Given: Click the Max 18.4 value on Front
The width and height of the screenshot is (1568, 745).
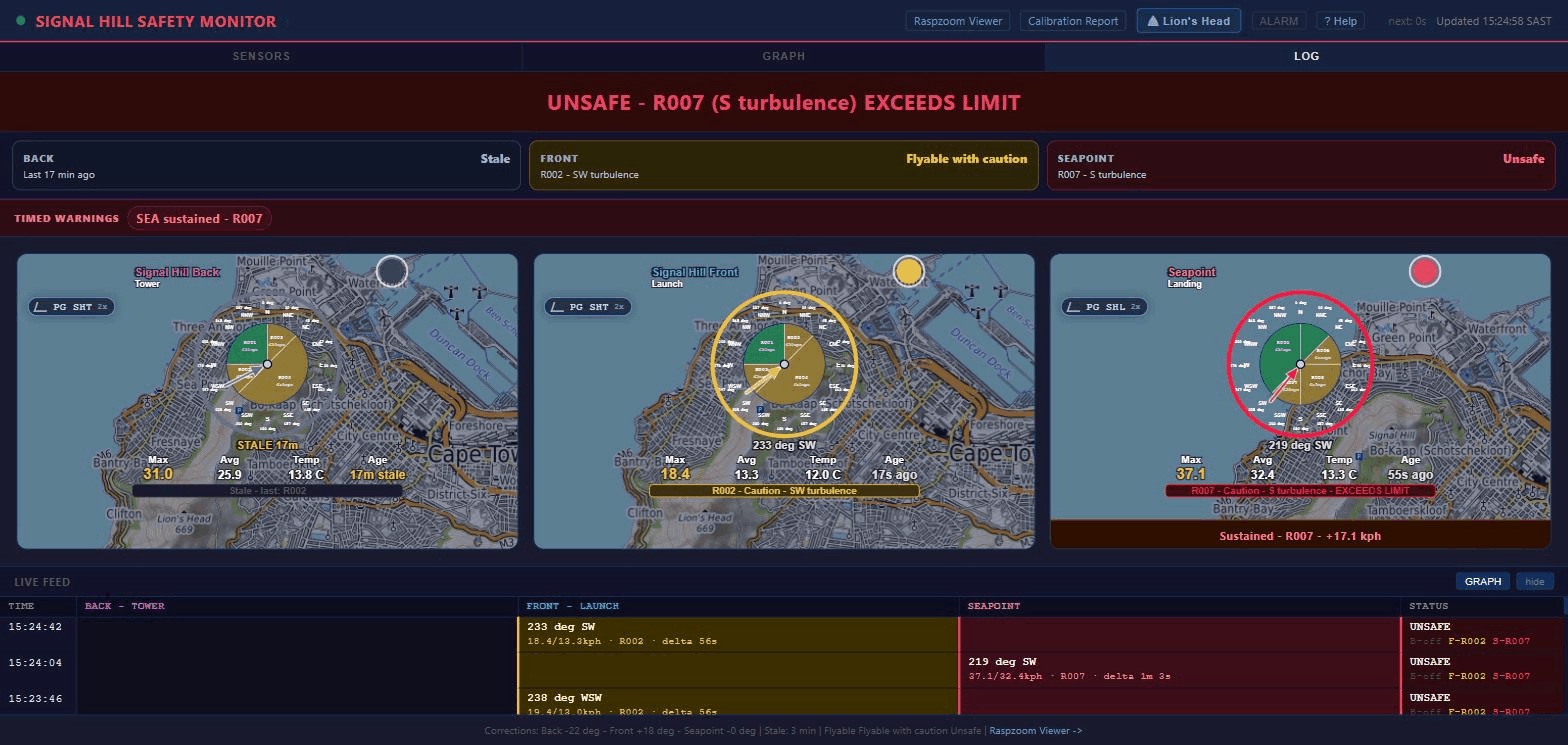Looking at the screenshot, I should coord(675,474).
